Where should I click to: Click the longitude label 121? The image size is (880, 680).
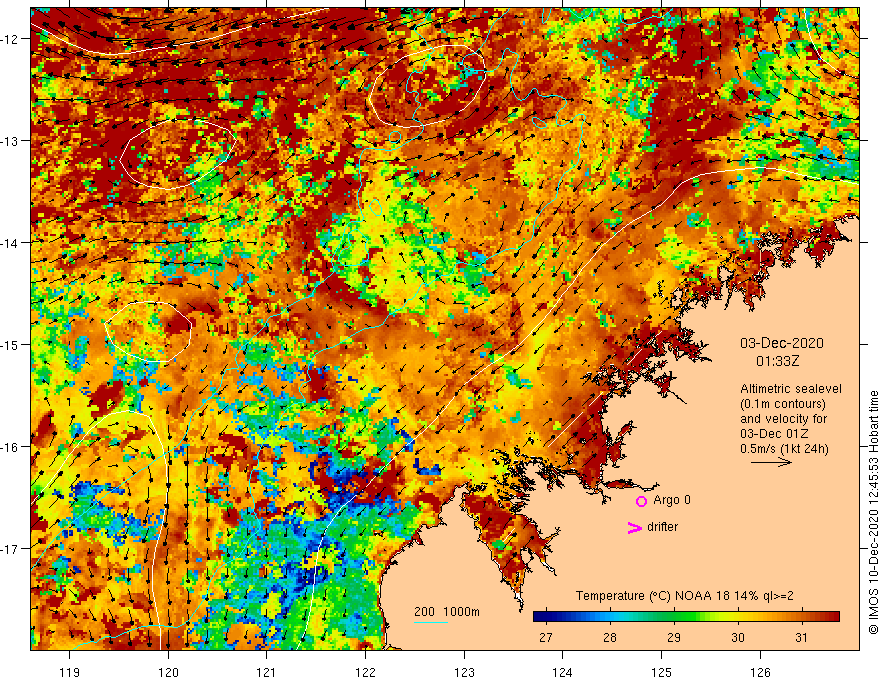(x=267, y=672)
